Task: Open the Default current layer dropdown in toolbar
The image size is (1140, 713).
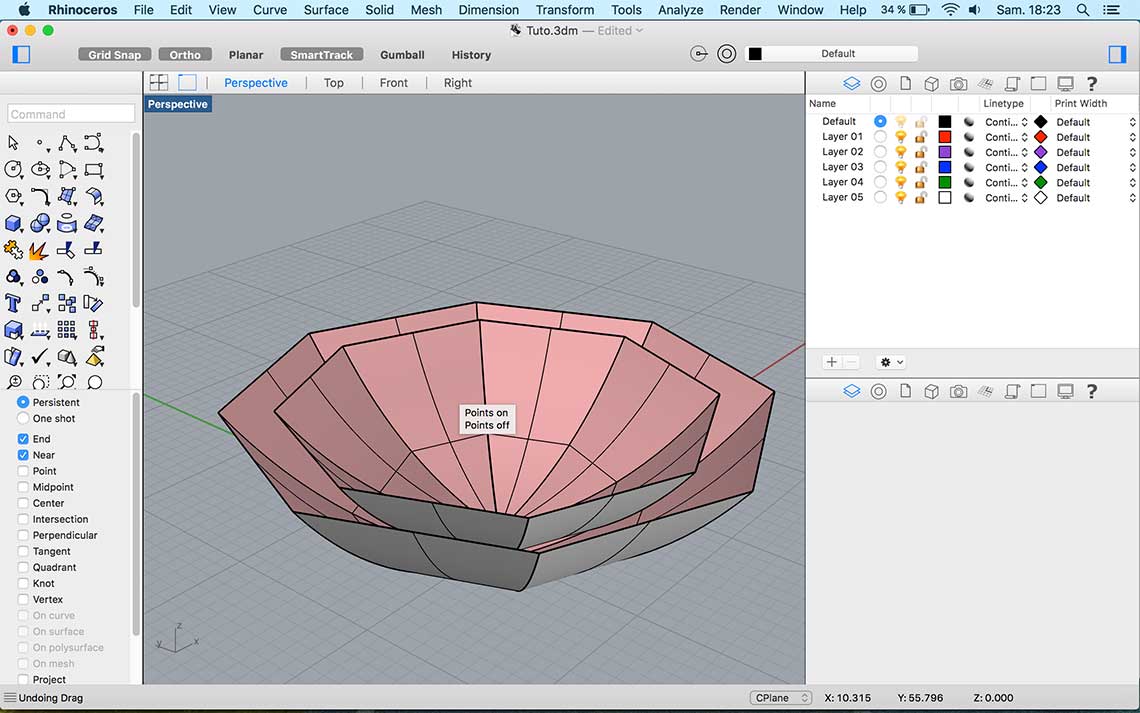Action: pos(832,54)
